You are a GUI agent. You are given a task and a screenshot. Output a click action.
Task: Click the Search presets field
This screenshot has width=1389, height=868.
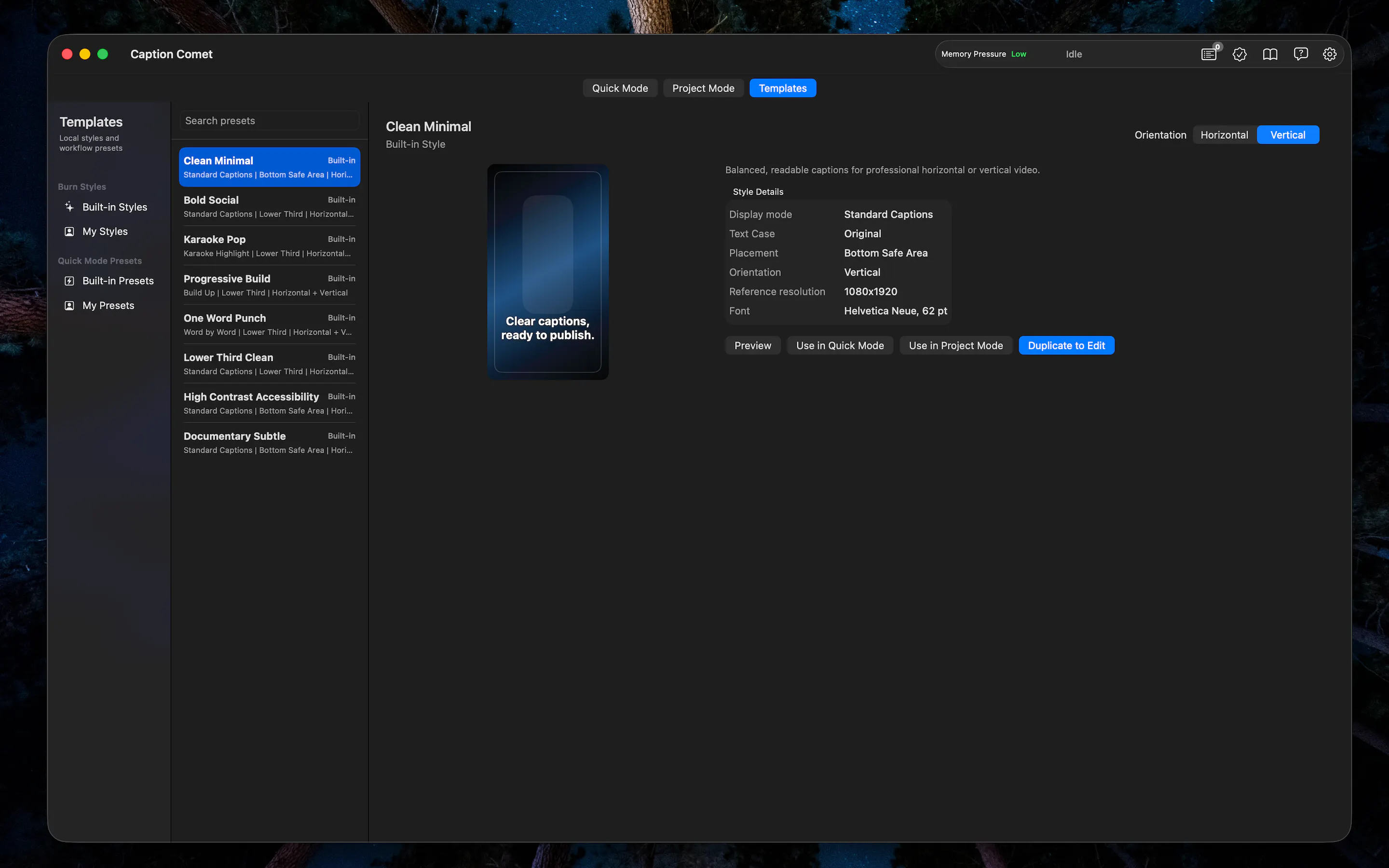click(269, 121)
